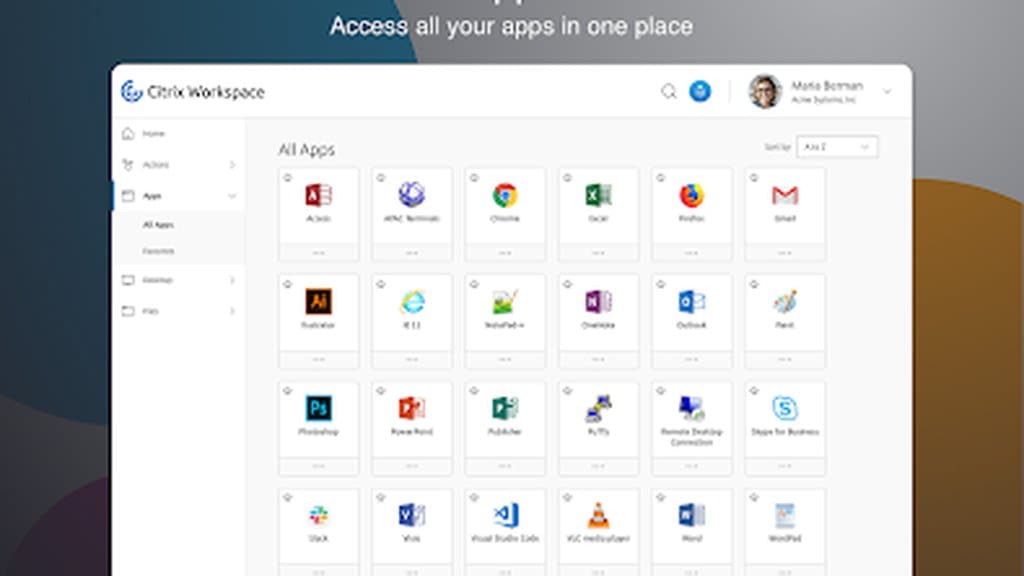Image resolution: width=1024 pixels, height=576 pixels.
Task: Open more options on Firefox card
Action: 692,253
